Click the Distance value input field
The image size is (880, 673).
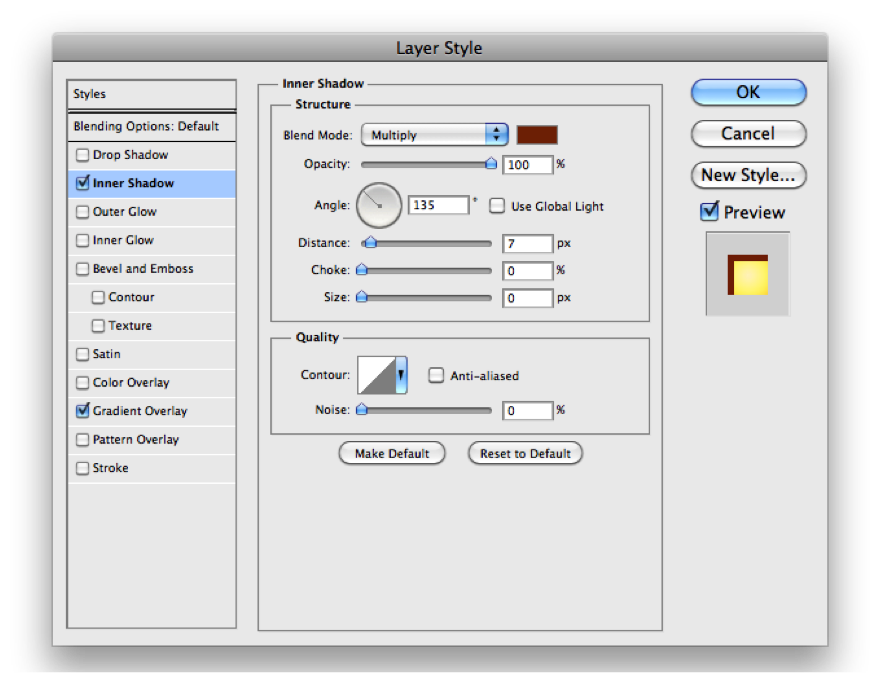528,243
